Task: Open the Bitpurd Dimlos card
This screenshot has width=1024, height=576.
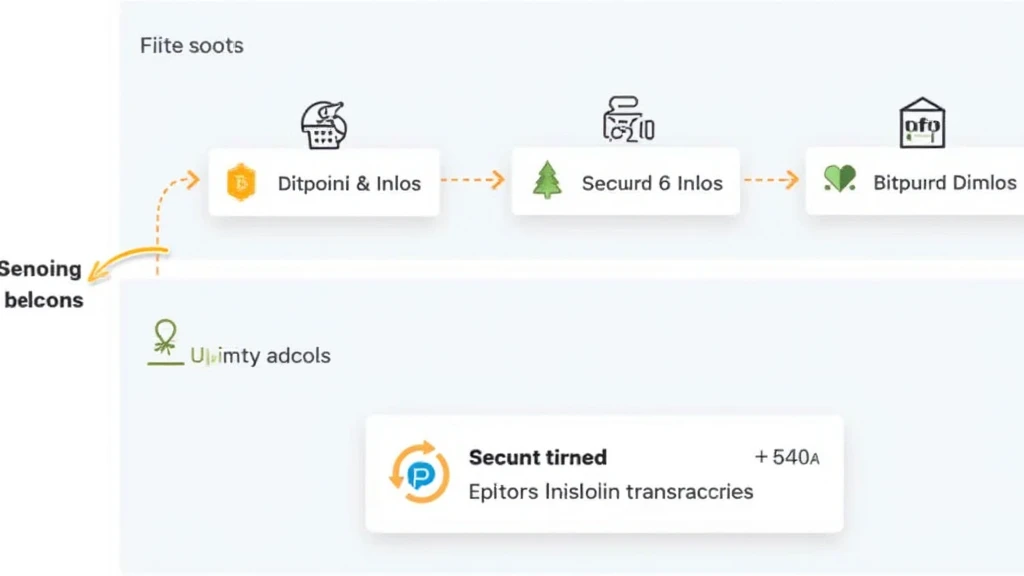Action: tap(944, 182)
